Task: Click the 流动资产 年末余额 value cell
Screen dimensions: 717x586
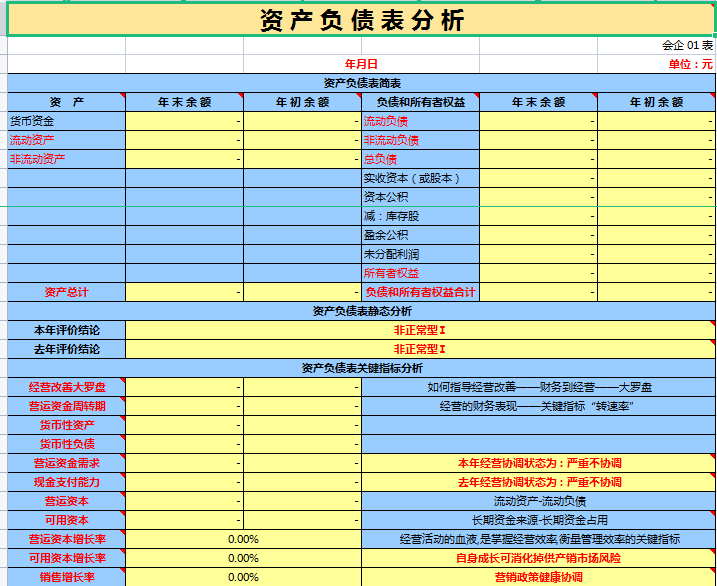Action: click(184, 140)
